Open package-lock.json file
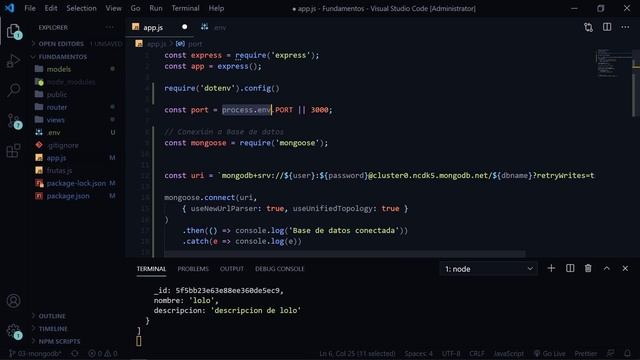This screenshot has width=640, height=360. click(77, 183)
